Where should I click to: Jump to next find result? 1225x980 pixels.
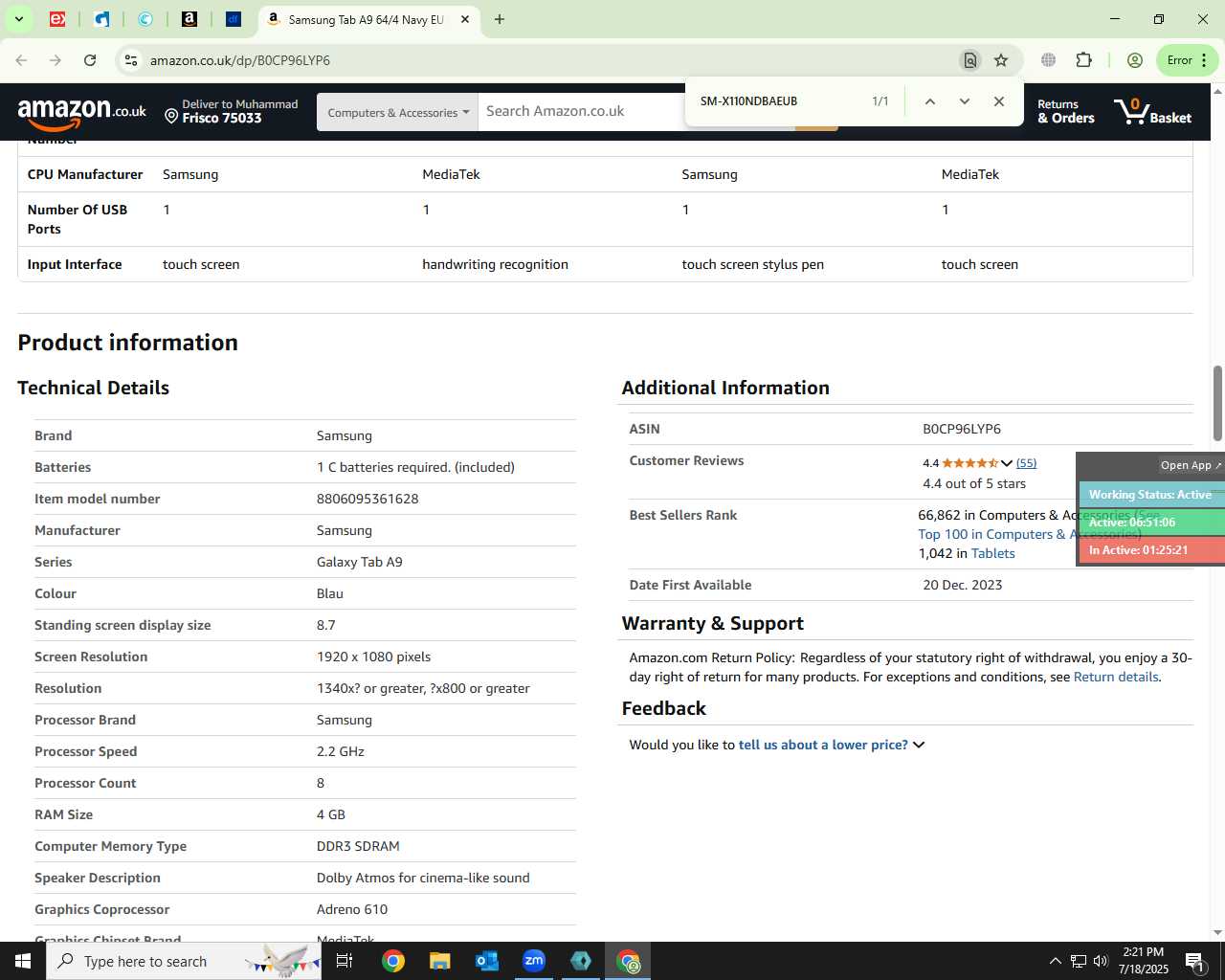[964, 101]
